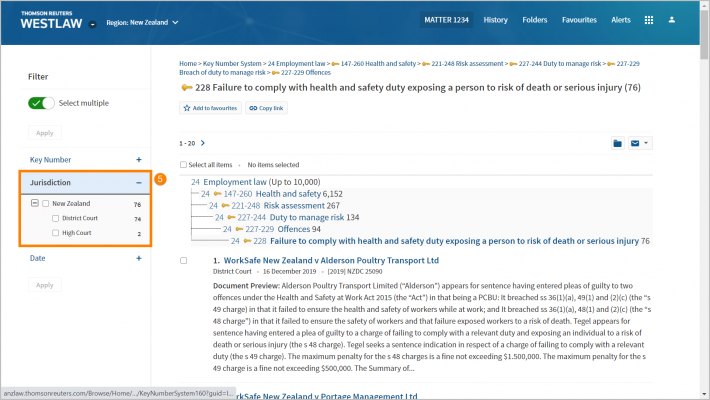Screen dimensions: 710x400
Task: Click 227-244 Duty to manage risk breadcrumb
Action: pos(560,63)
